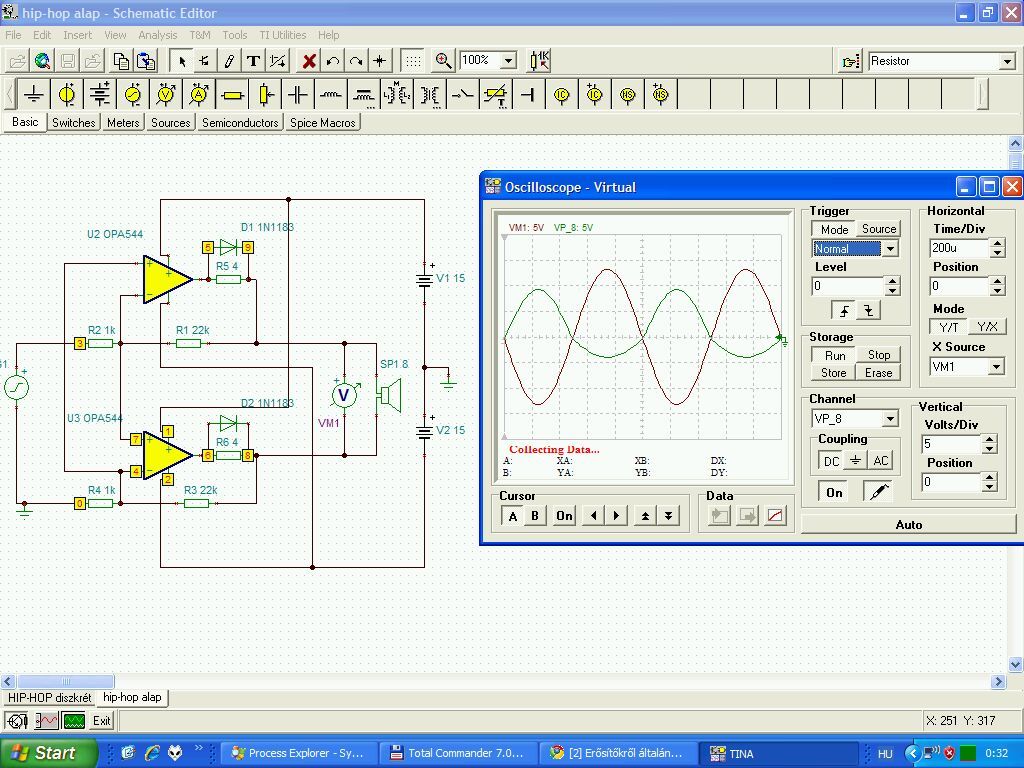This screenshot has height=768, width=1024.
Task: Select the capacitor component
Action: coord(298,95)
